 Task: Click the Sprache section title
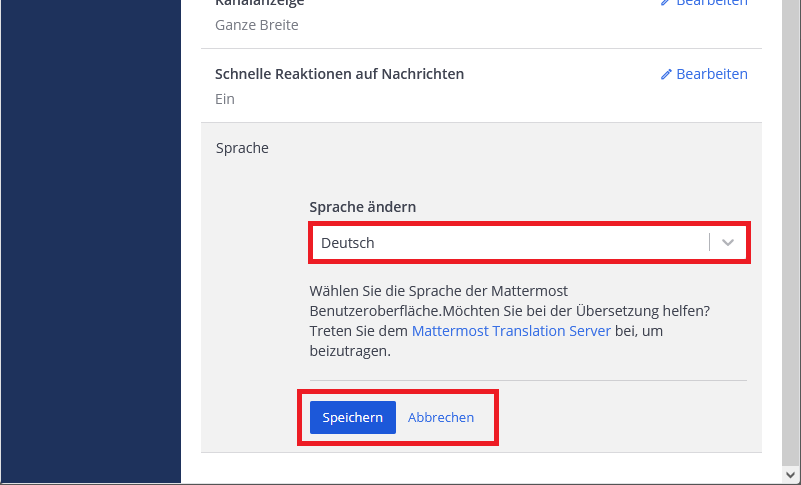242,148
